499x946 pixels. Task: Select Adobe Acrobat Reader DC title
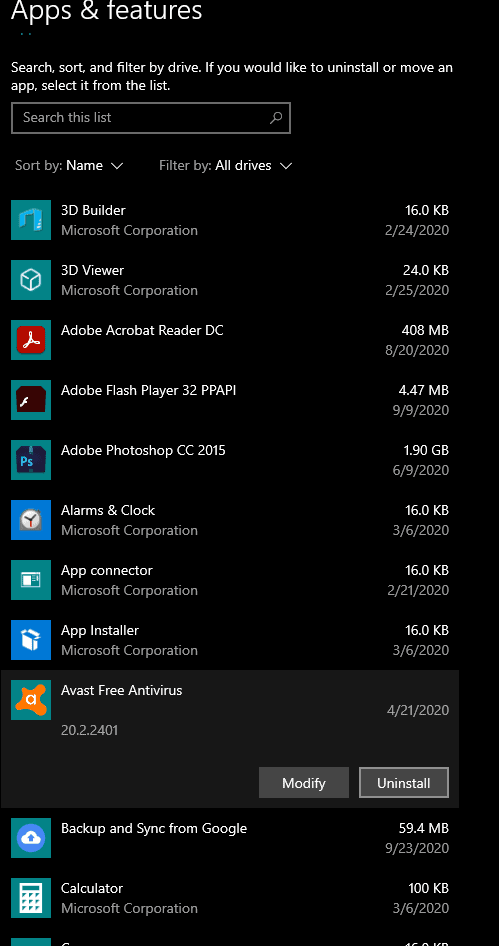coord(142,331)
